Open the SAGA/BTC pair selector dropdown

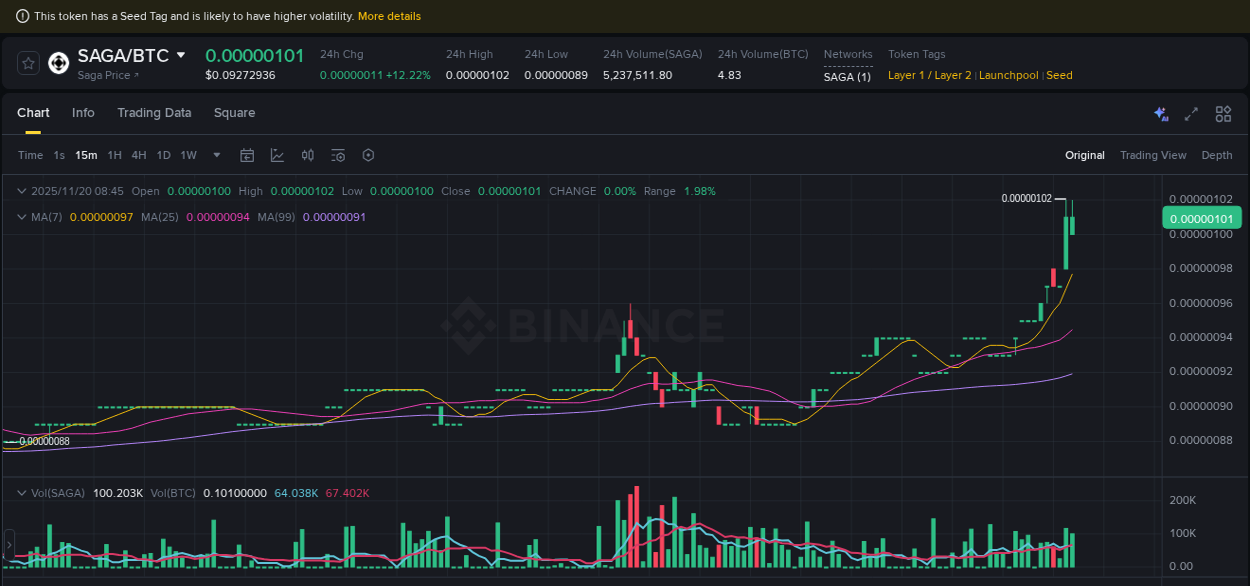point(181,55)
